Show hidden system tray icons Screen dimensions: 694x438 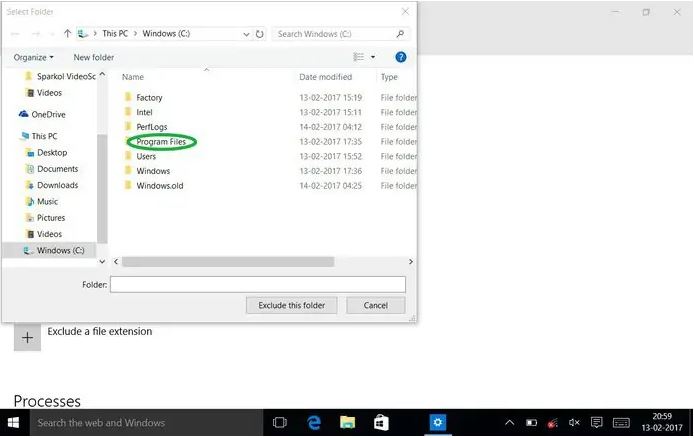509,423
